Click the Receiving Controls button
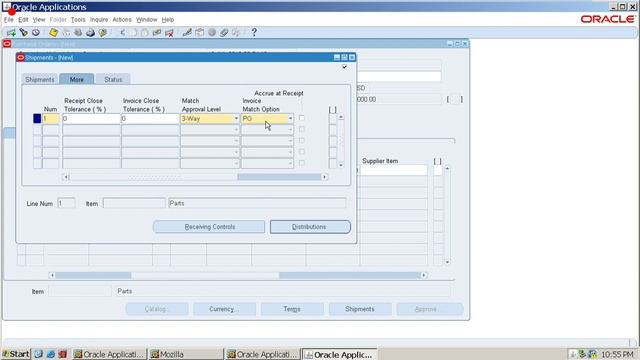640x360 pixels. pos(209,227)
